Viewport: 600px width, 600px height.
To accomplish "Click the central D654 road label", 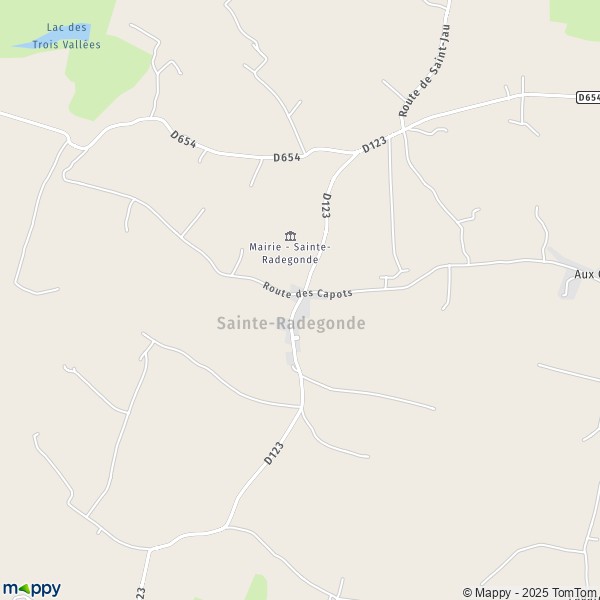I will 287,157.
